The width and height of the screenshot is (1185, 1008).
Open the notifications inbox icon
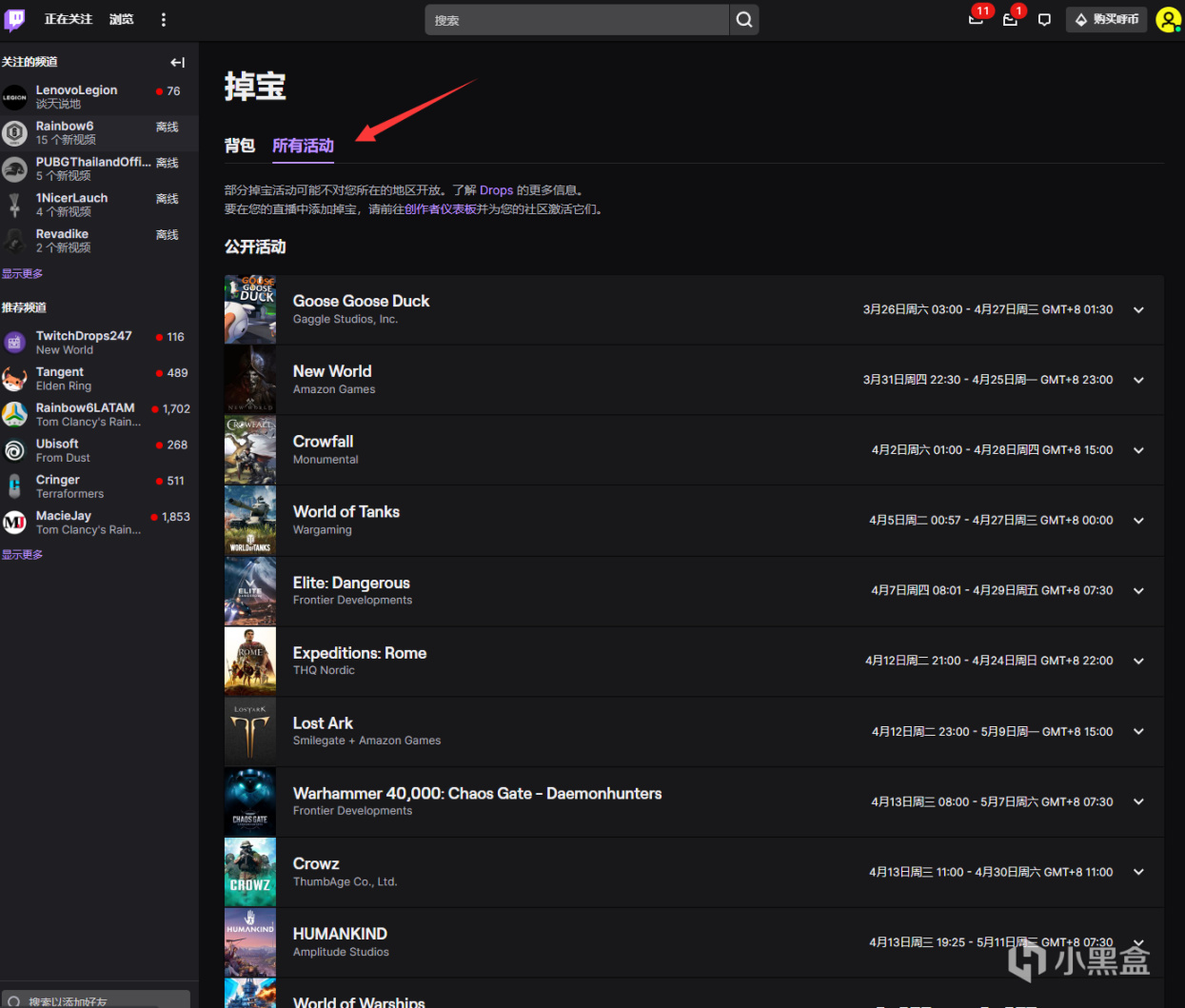(1010, 19)
